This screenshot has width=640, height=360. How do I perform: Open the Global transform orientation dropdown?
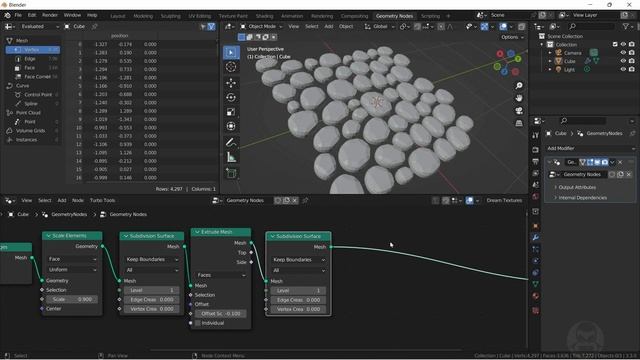[380, 27]
